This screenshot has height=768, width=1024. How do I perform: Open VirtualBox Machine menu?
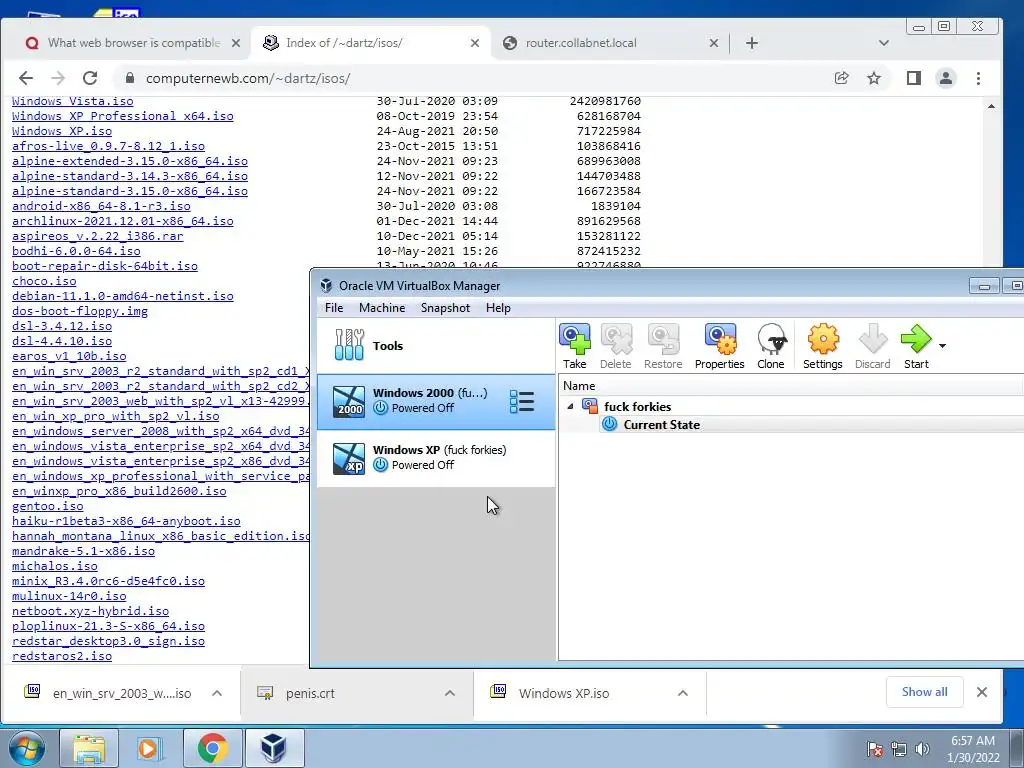(x=382, y=308)
